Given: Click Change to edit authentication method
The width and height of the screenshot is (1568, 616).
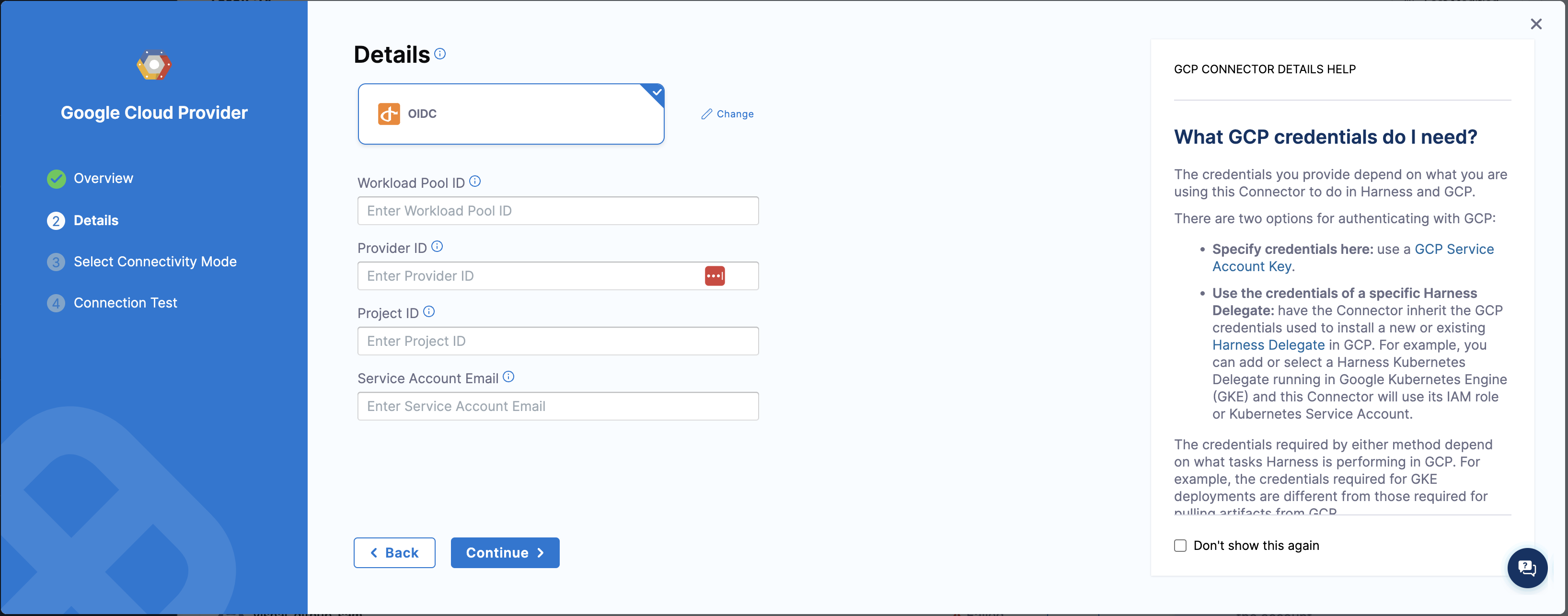Looking at the screenshot, I should click(x=727, y=114).
